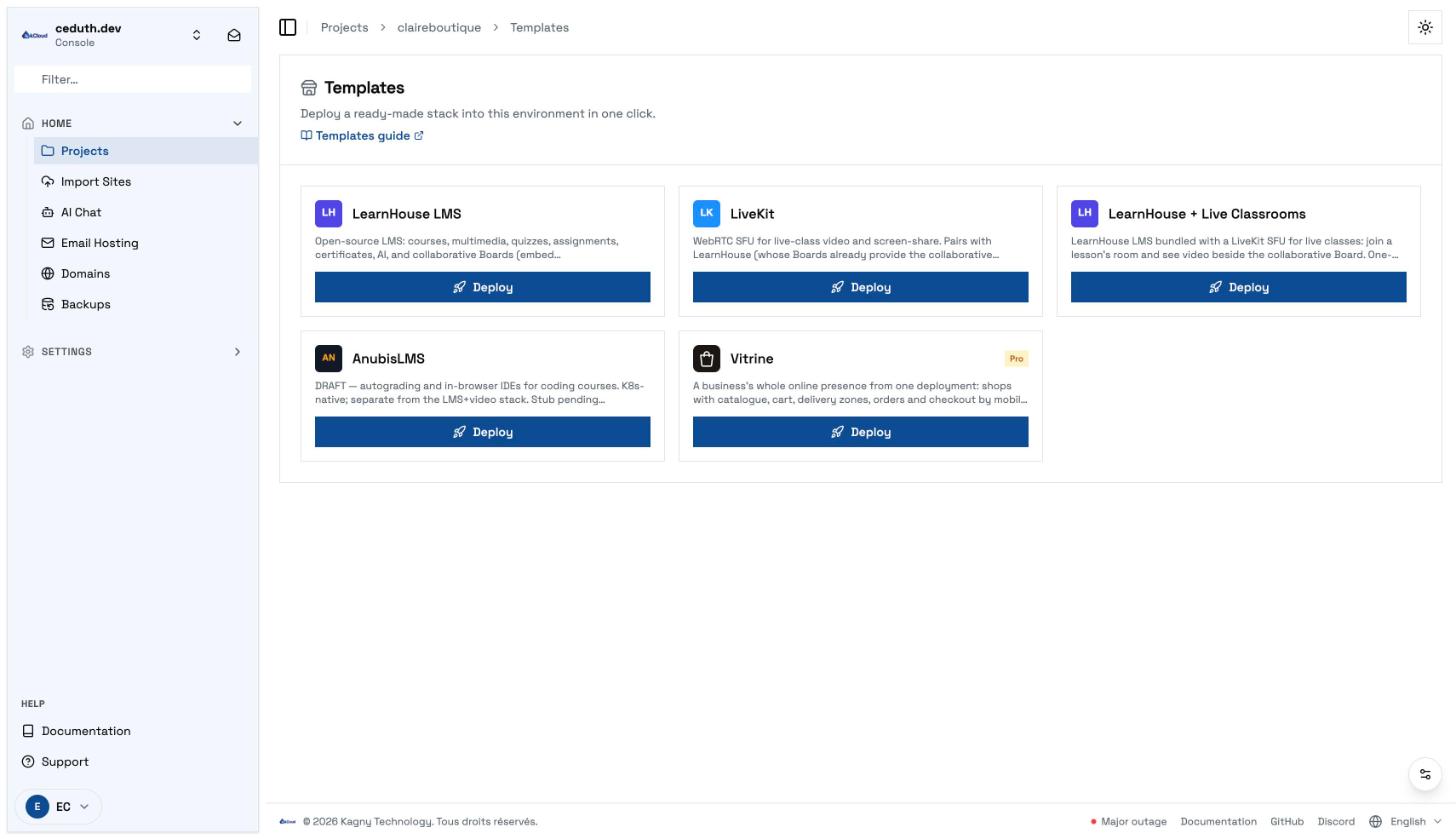Viewport: 1456px width, 839px height.
Task: Go to claireboutique breadcrumb
Action: [x=439, y=27]
